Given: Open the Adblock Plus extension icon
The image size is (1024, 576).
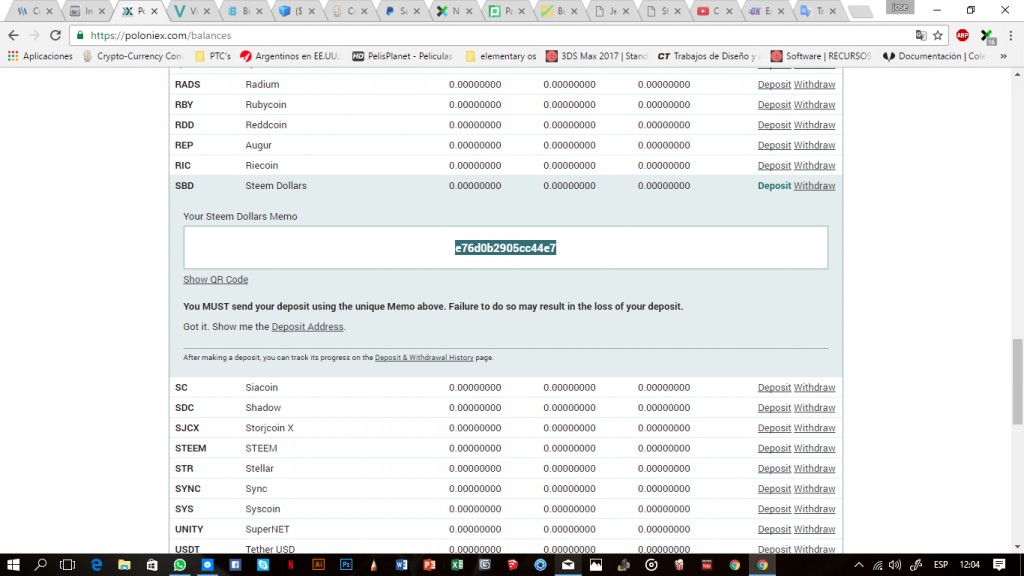Looking at the screenshot, I should coord(962,35).
